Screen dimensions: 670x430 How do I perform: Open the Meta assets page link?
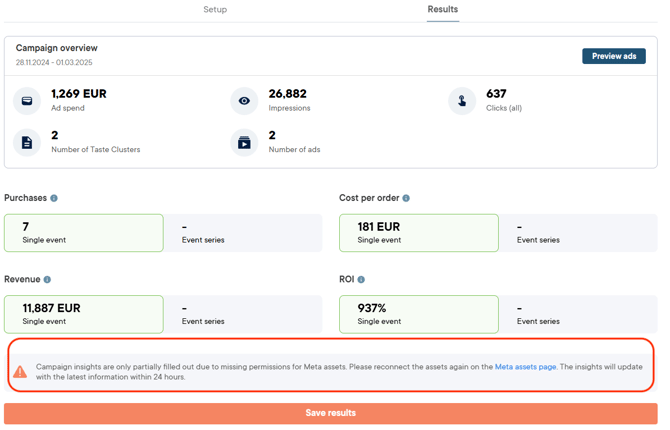[x=525, y=367]
